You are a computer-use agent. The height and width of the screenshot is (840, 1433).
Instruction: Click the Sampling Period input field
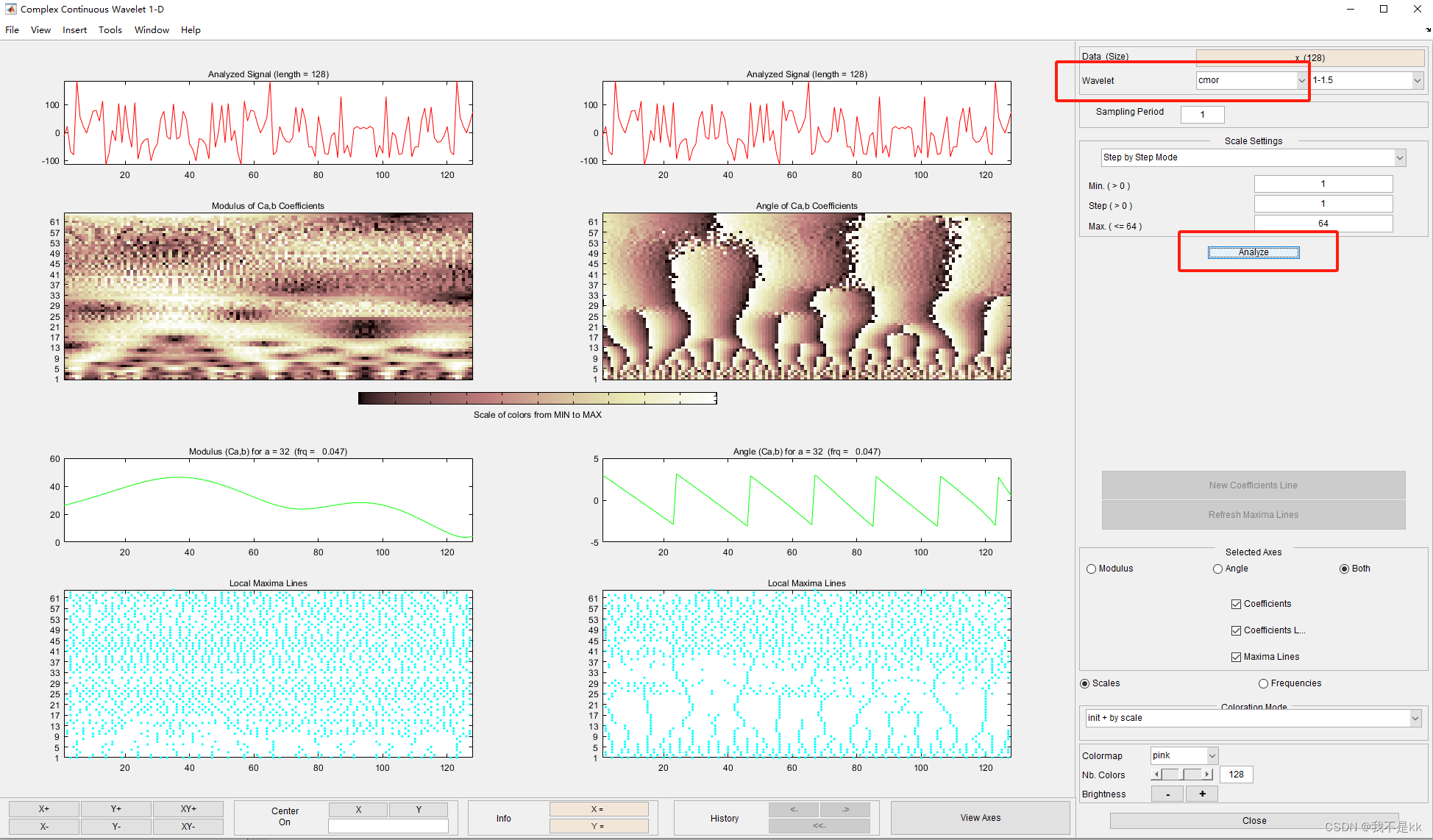pos(1202,114)
